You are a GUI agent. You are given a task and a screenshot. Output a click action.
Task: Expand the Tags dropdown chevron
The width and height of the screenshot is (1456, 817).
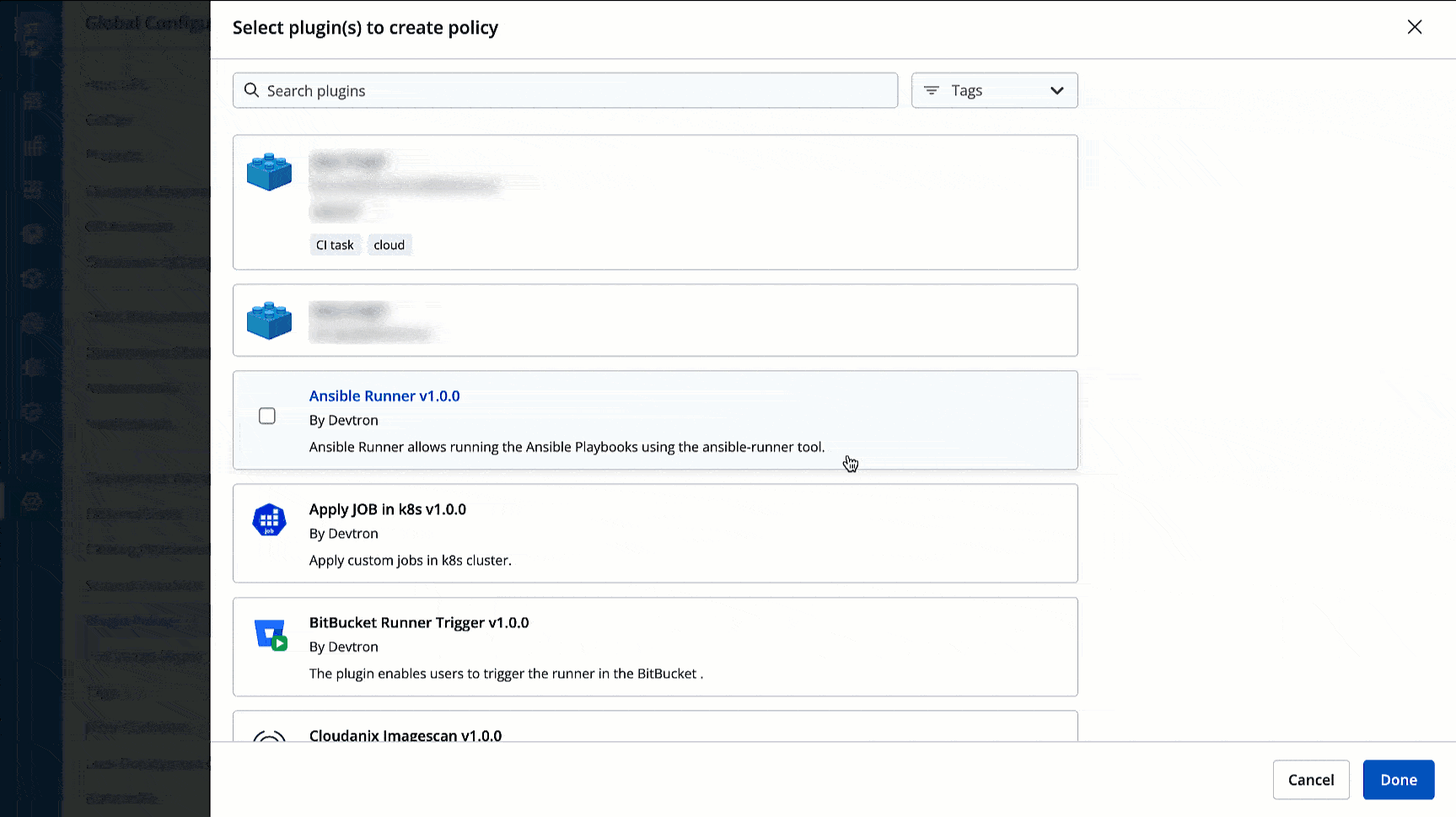[x=1056, y=90]
